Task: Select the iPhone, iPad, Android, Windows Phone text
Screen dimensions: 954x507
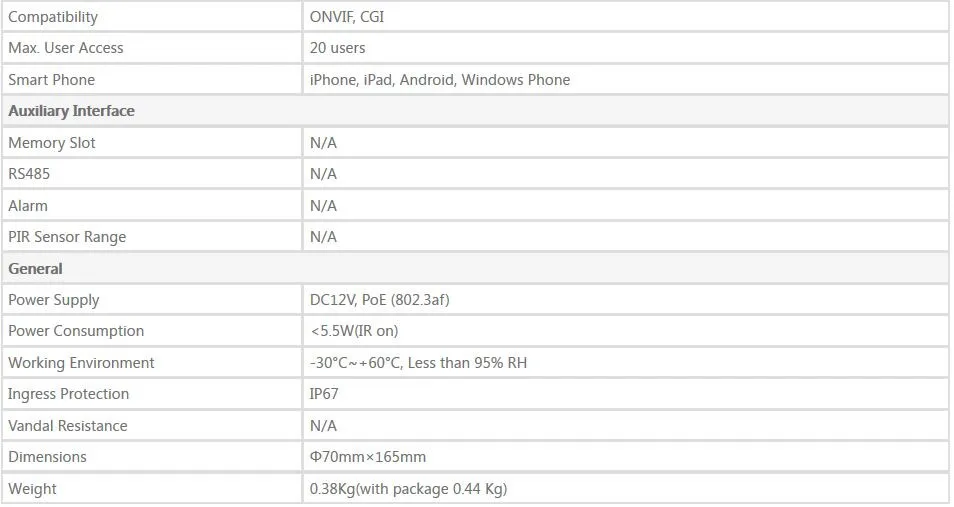Action: click(440, 80)
